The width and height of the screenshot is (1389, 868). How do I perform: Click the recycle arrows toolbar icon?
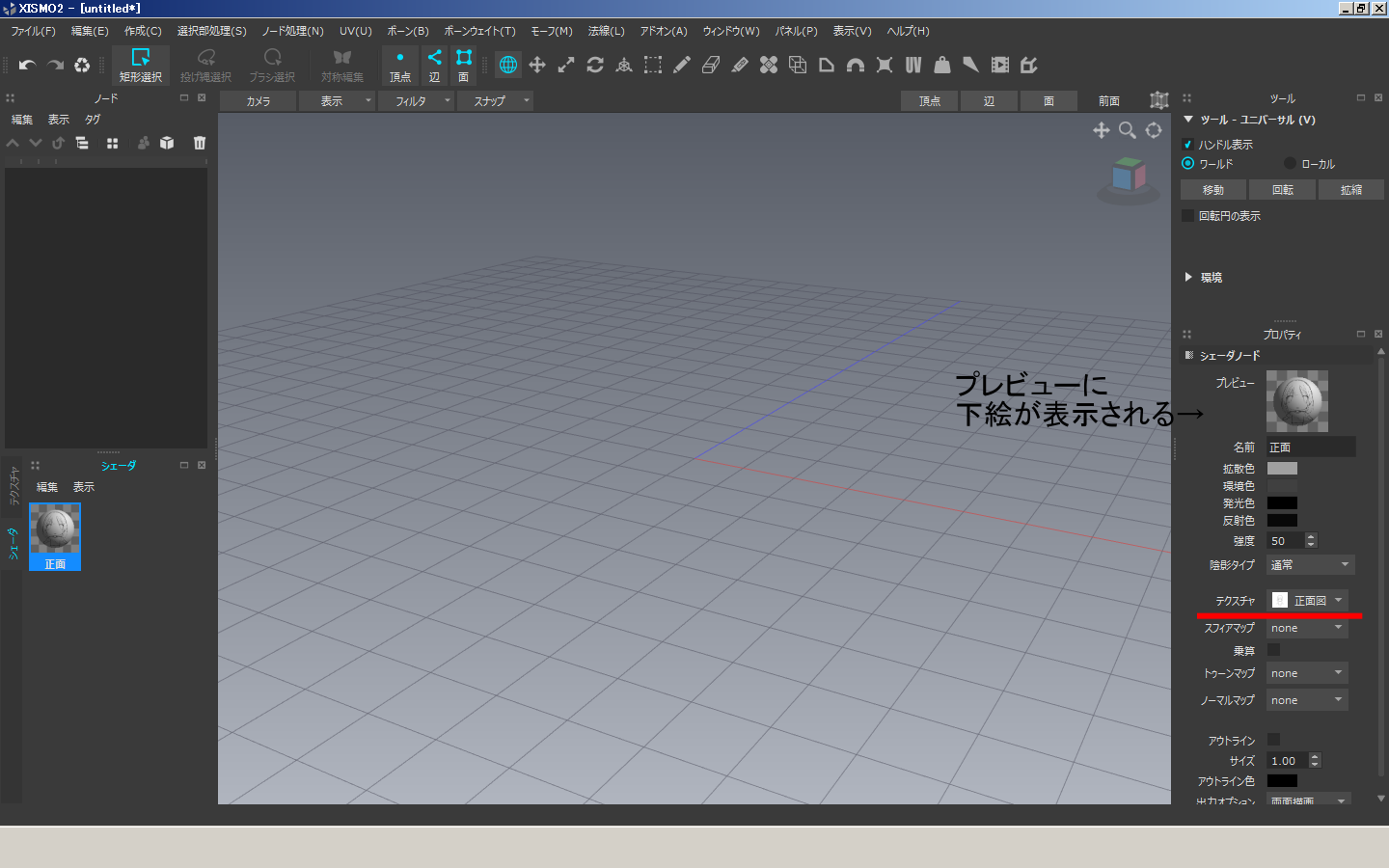[82, 65]
